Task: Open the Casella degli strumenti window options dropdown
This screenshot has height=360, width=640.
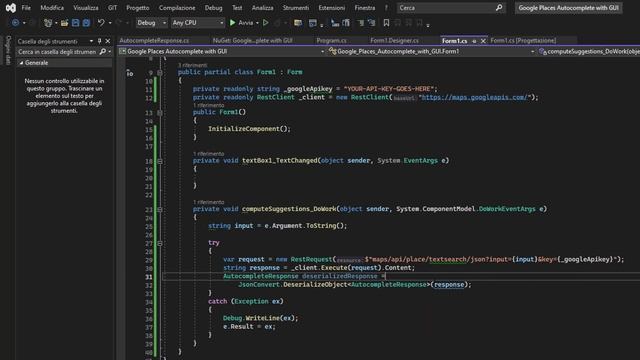Action: tap(91, 41)
